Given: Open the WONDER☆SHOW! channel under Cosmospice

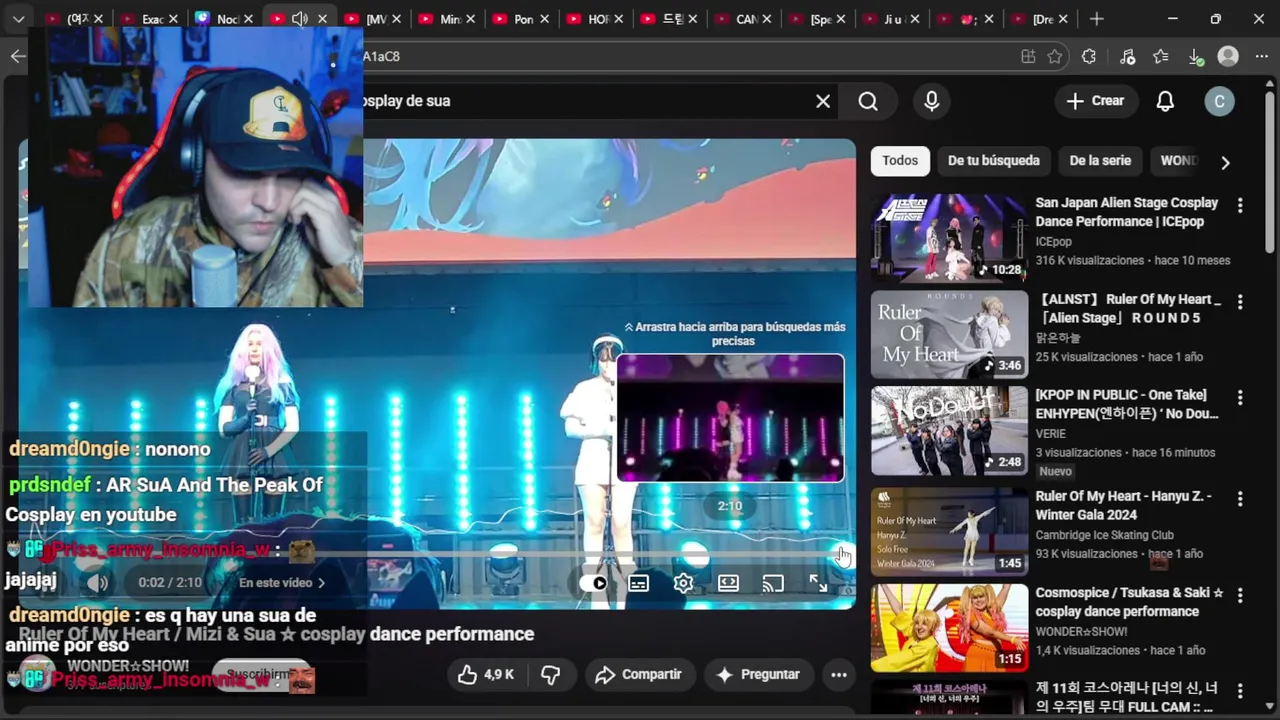Looking at the screenshot, I should [x=1081, y=632].
